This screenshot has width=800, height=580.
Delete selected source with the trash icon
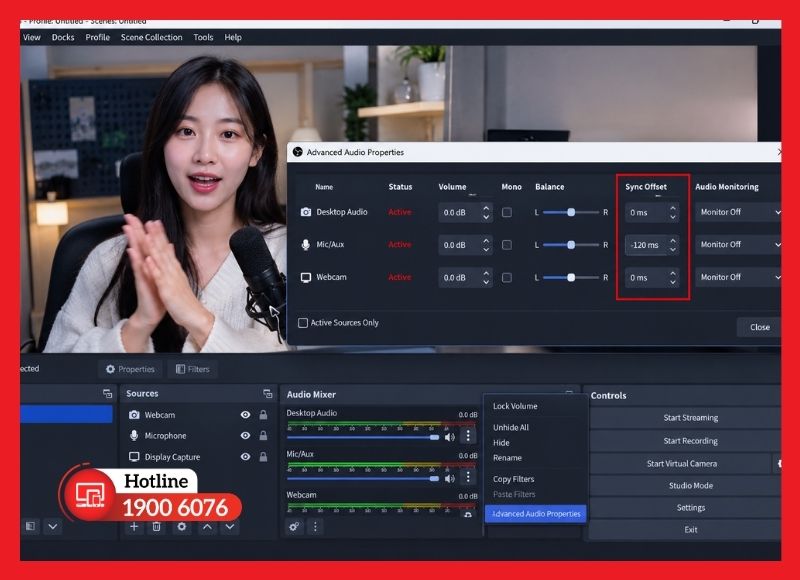pos(157,526)
